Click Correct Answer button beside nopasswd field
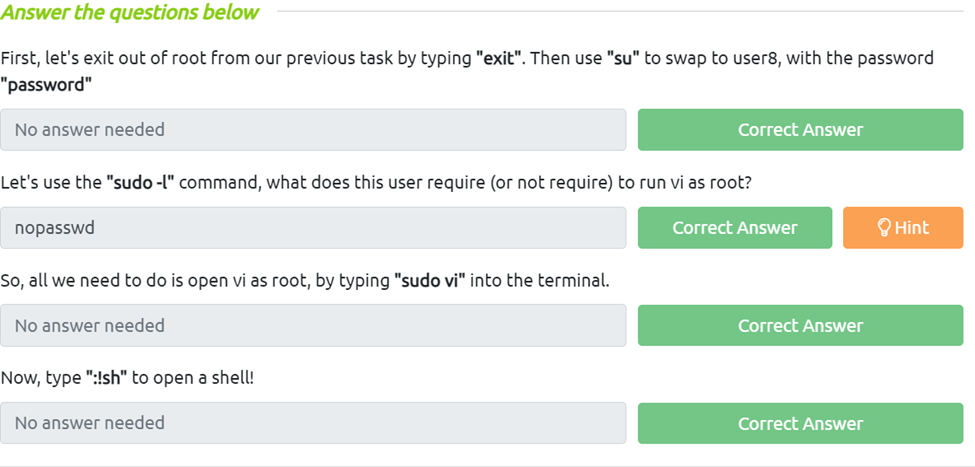The image size is (975, 467). pos(735,228)
